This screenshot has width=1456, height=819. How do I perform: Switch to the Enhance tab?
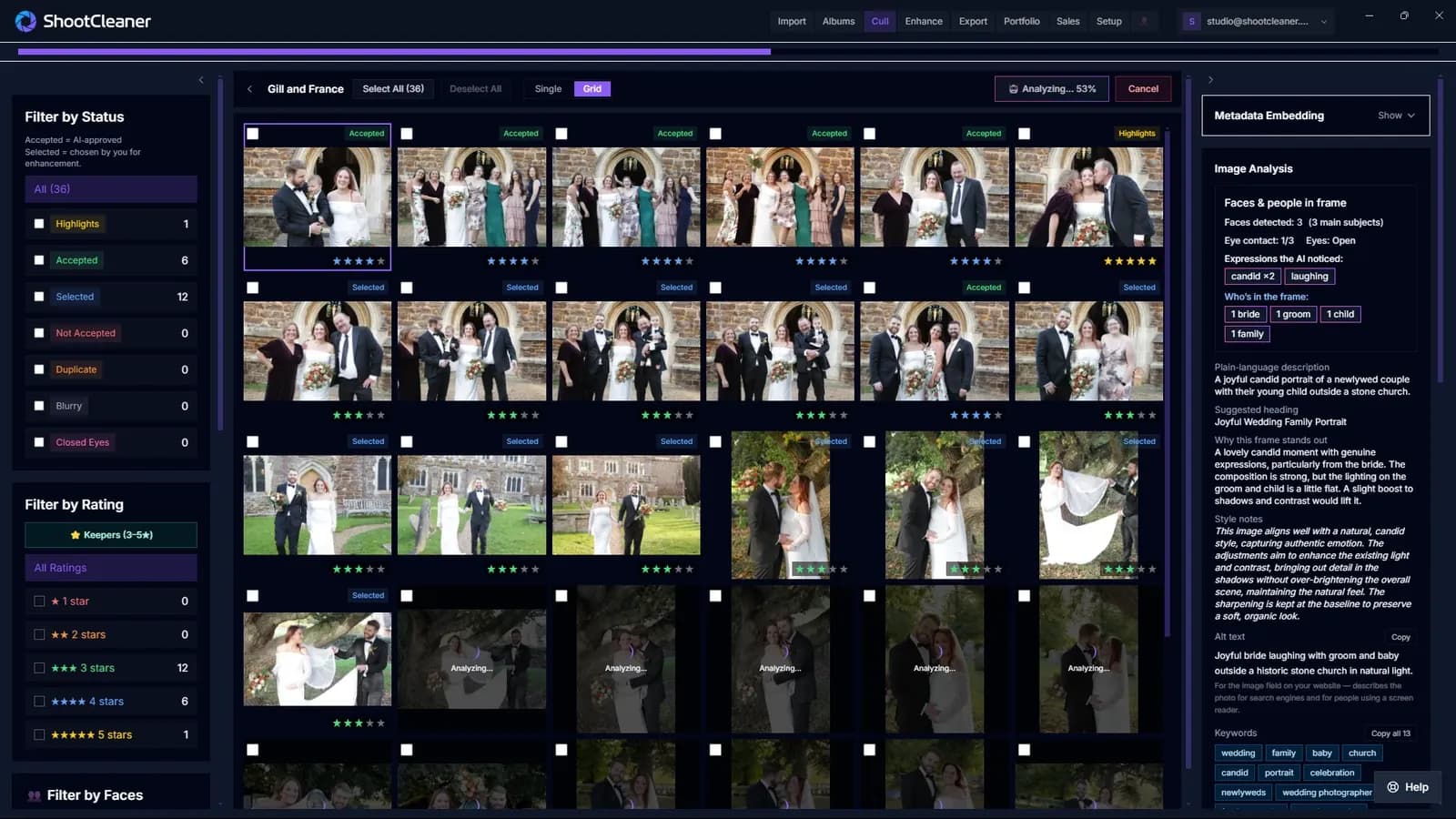[x=924, y=21]
